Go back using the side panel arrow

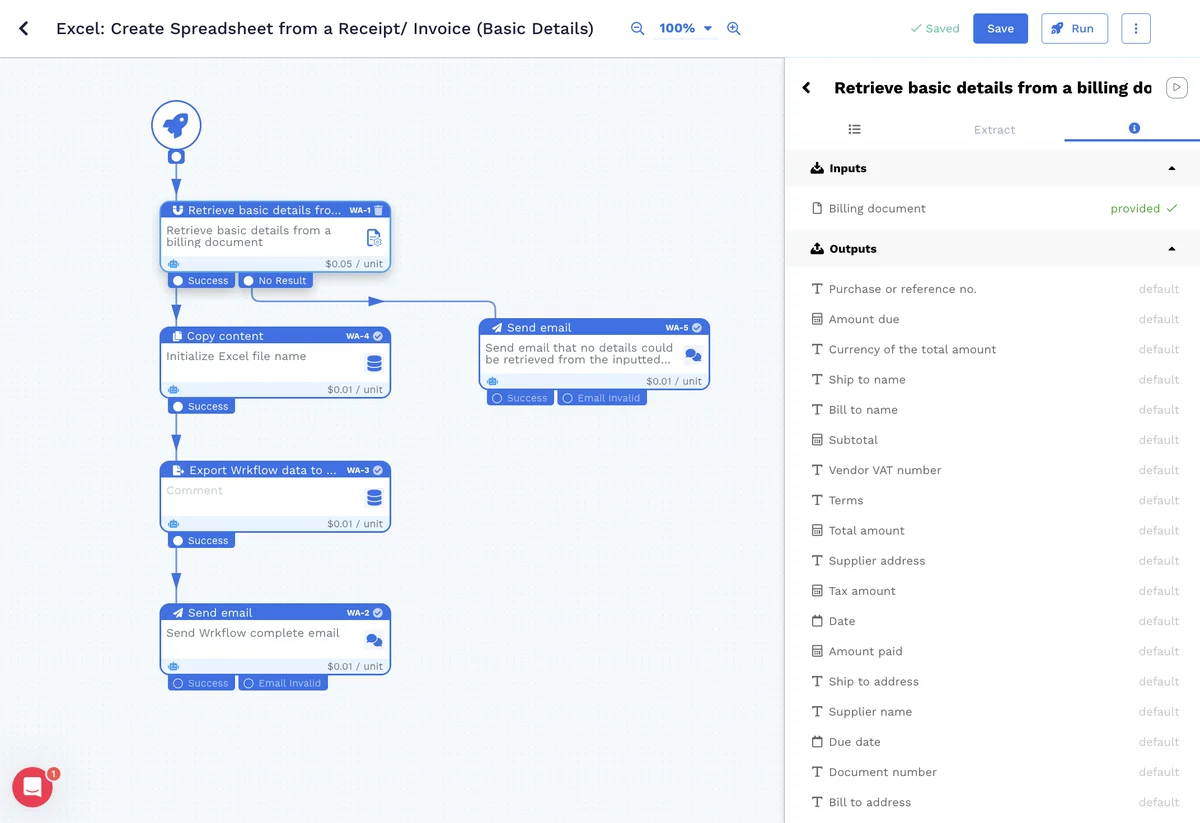tap(807, 88)
